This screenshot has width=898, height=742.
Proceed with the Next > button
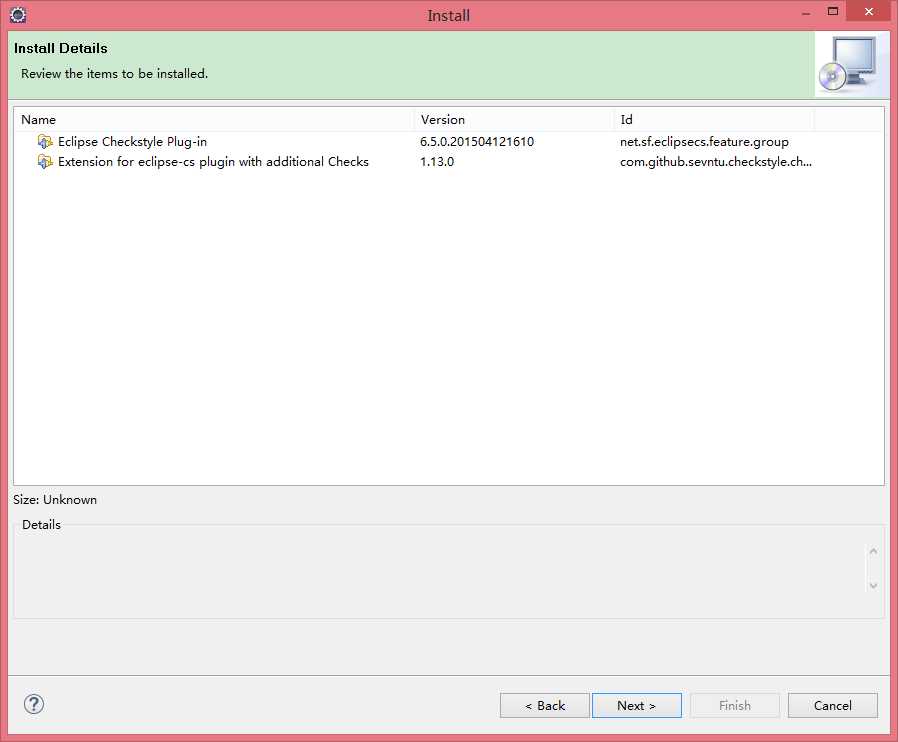(636, 705)
